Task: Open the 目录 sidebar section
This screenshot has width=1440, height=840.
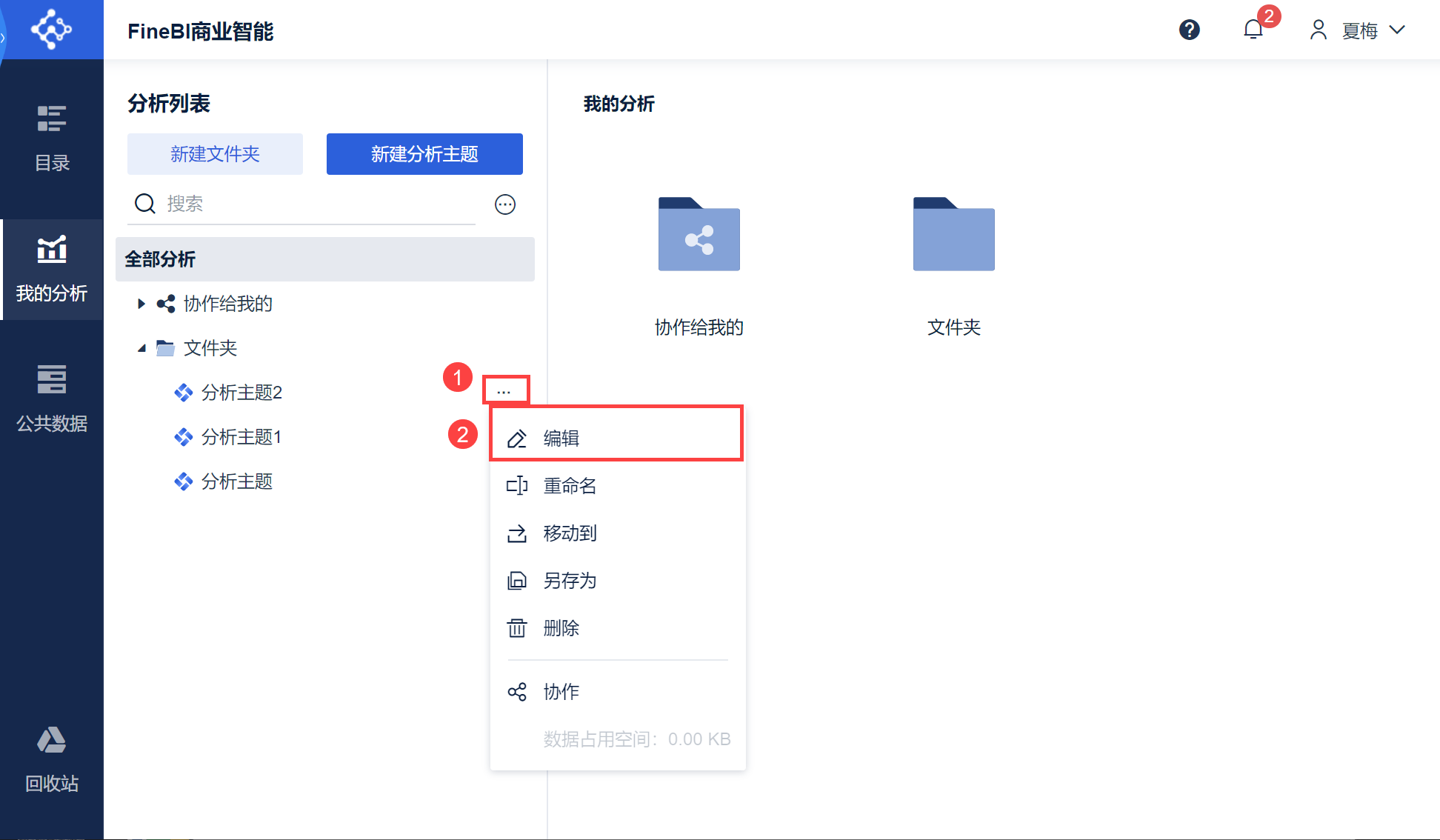Action: pos(52,138)
